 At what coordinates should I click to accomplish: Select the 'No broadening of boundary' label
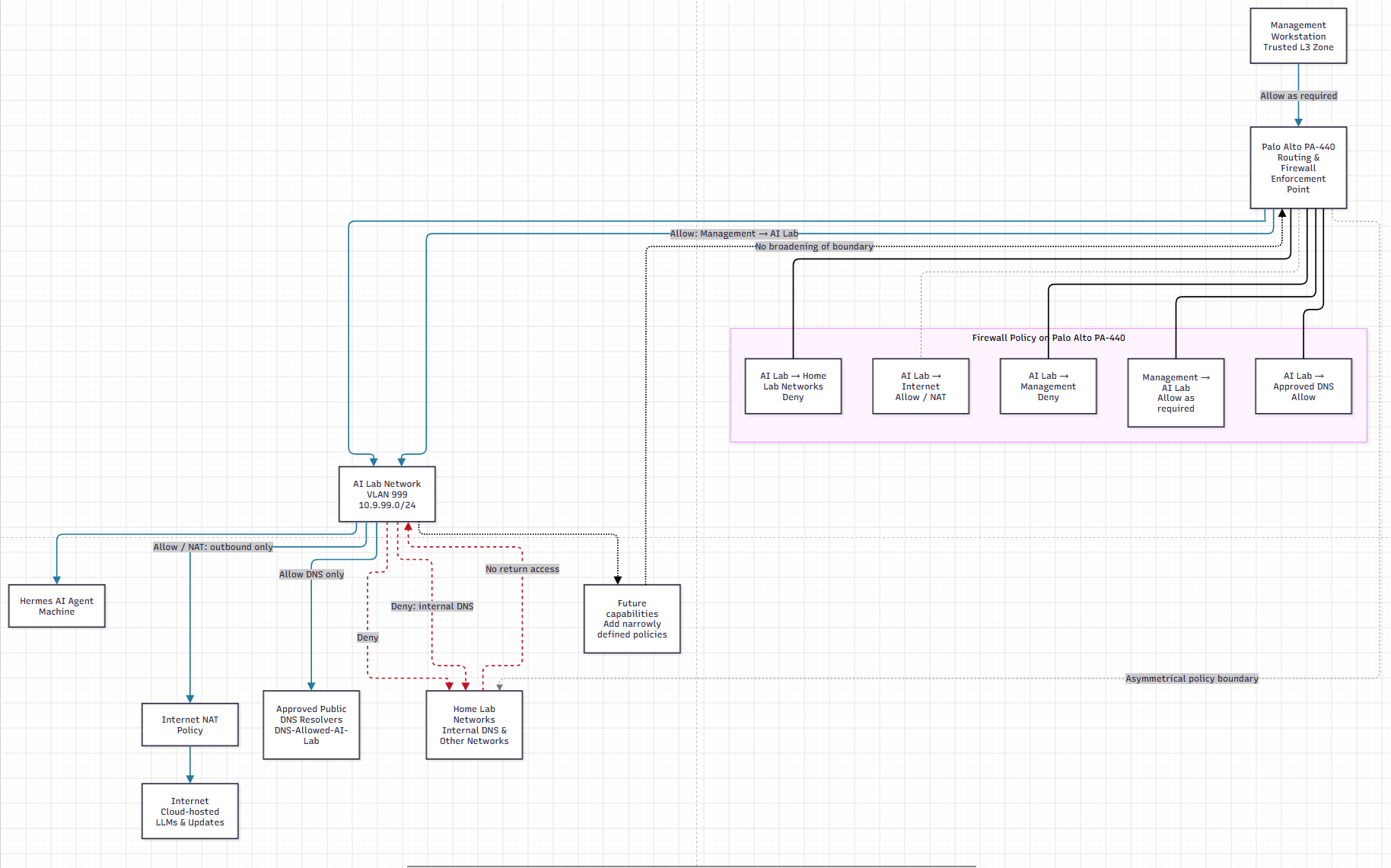(x=813, y=246)
